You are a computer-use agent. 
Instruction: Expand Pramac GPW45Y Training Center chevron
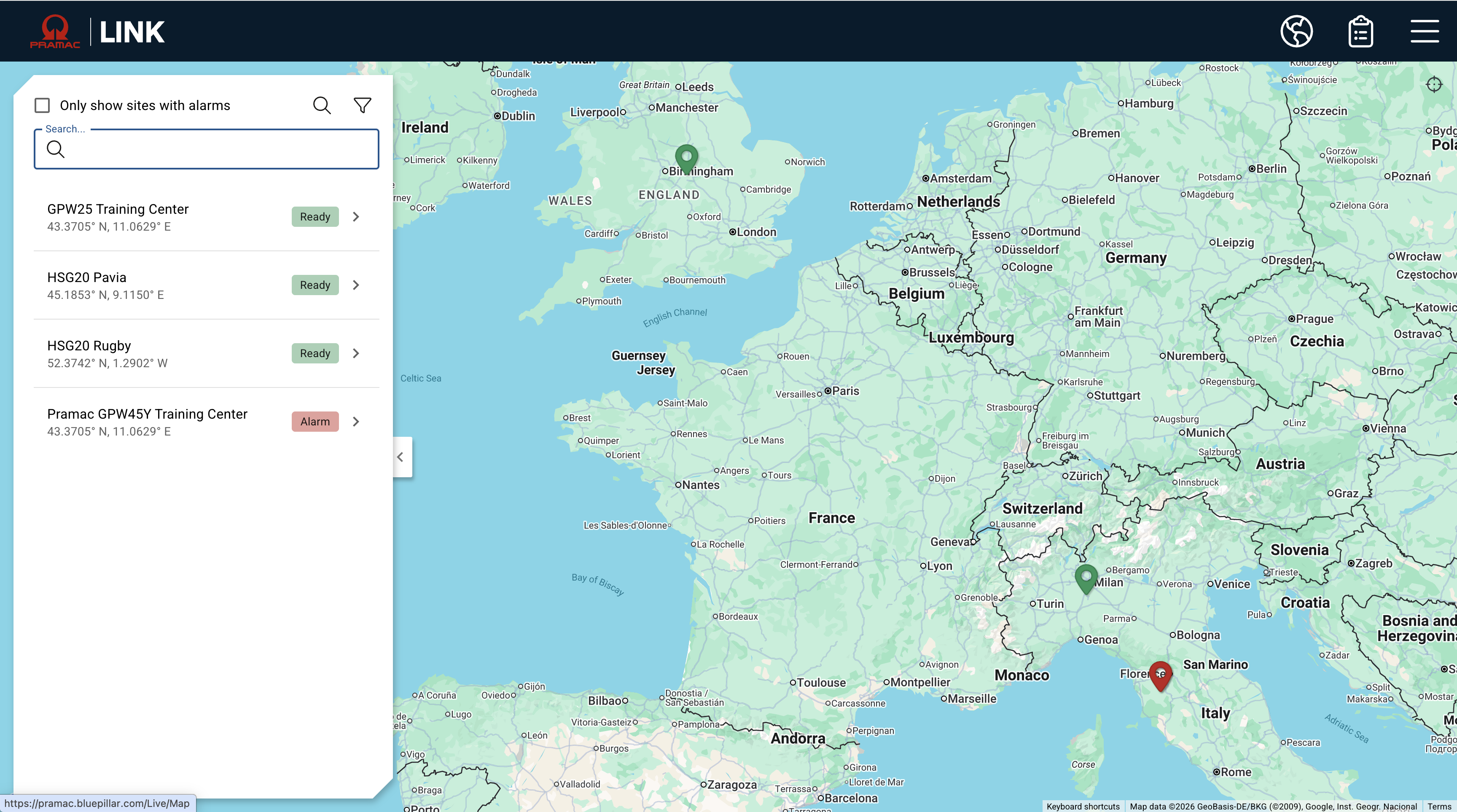pos(356,422)
